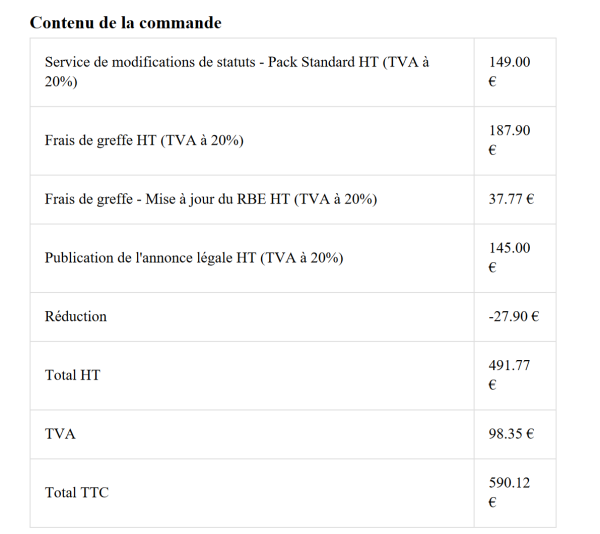Click 'Pack Standard HT' in first row
This screenshot has width=600, height=534.
click(x=323, y=62)
